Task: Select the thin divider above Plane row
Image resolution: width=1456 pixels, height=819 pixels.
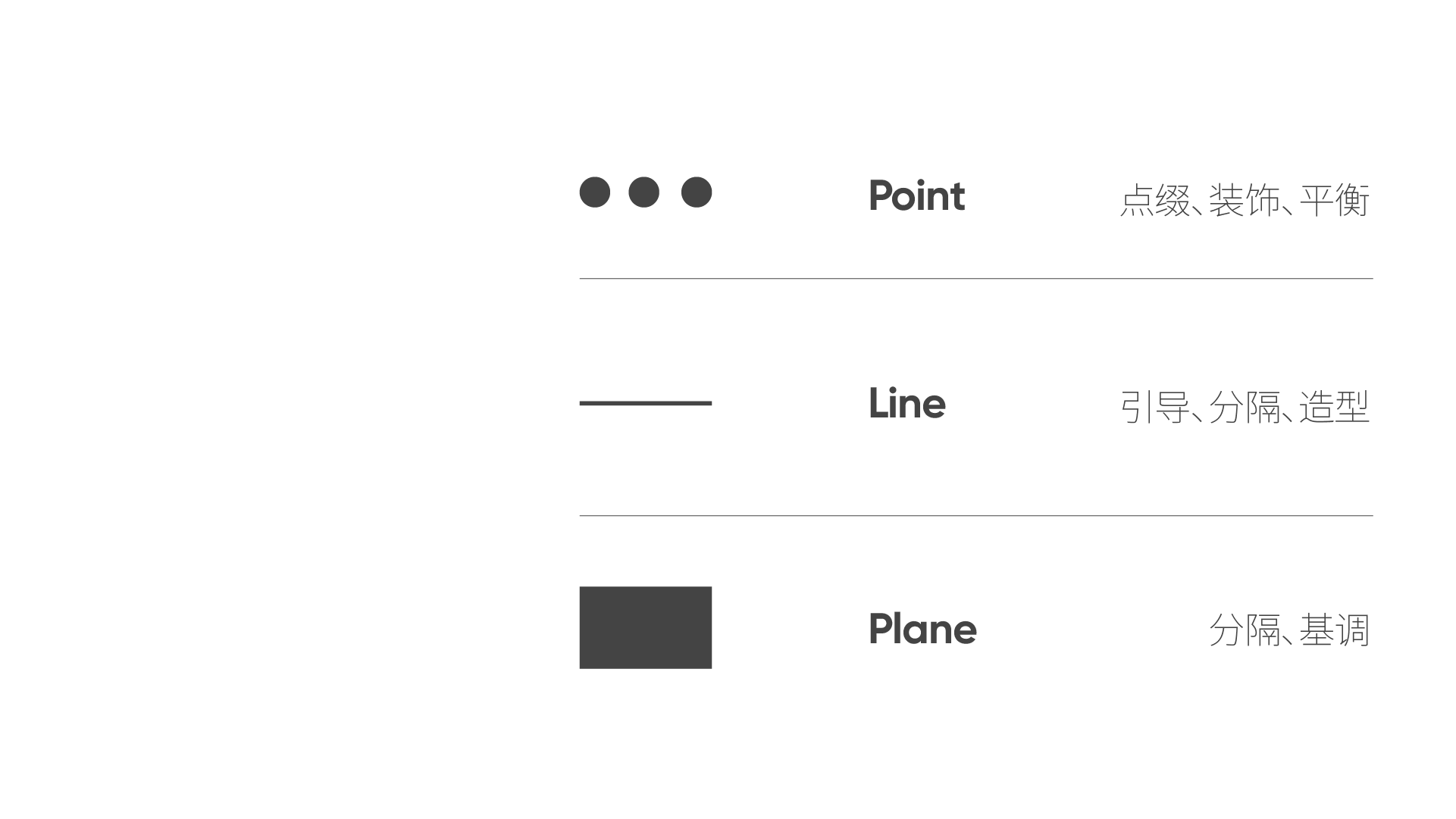Action: tap(976, 516)
